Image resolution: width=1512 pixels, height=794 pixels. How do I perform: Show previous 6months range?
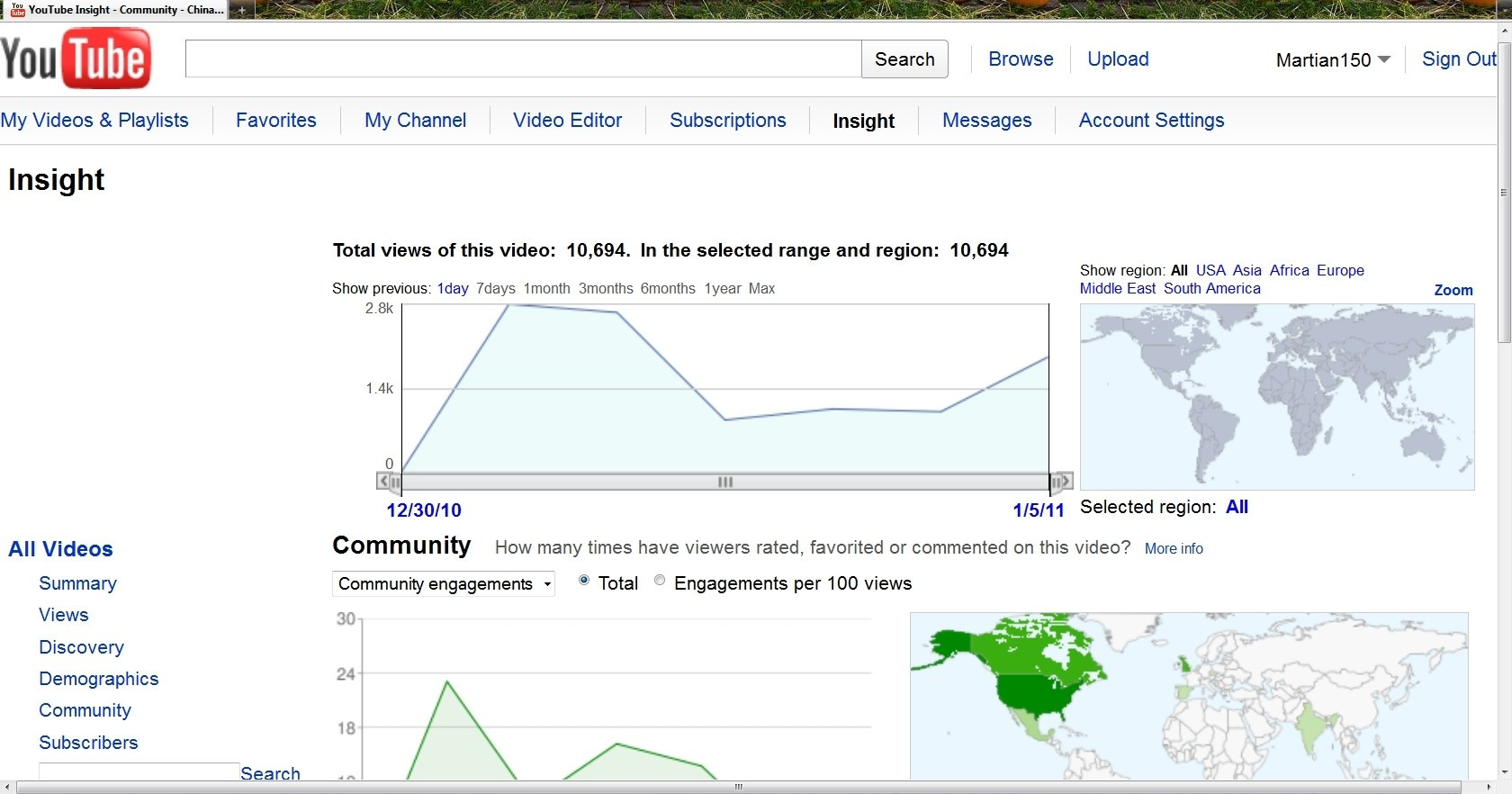point(668,288)
